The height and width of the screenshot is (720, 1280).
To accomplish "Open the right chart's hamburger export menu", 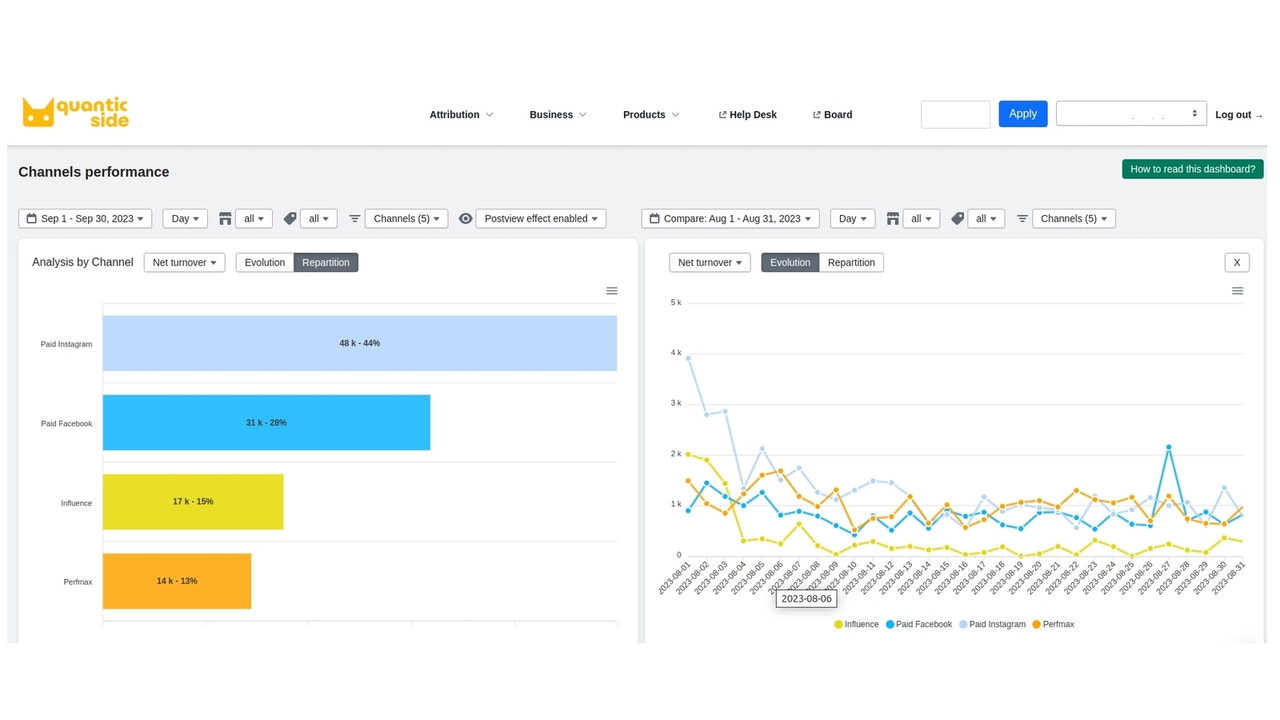I will coord(1237,290).
